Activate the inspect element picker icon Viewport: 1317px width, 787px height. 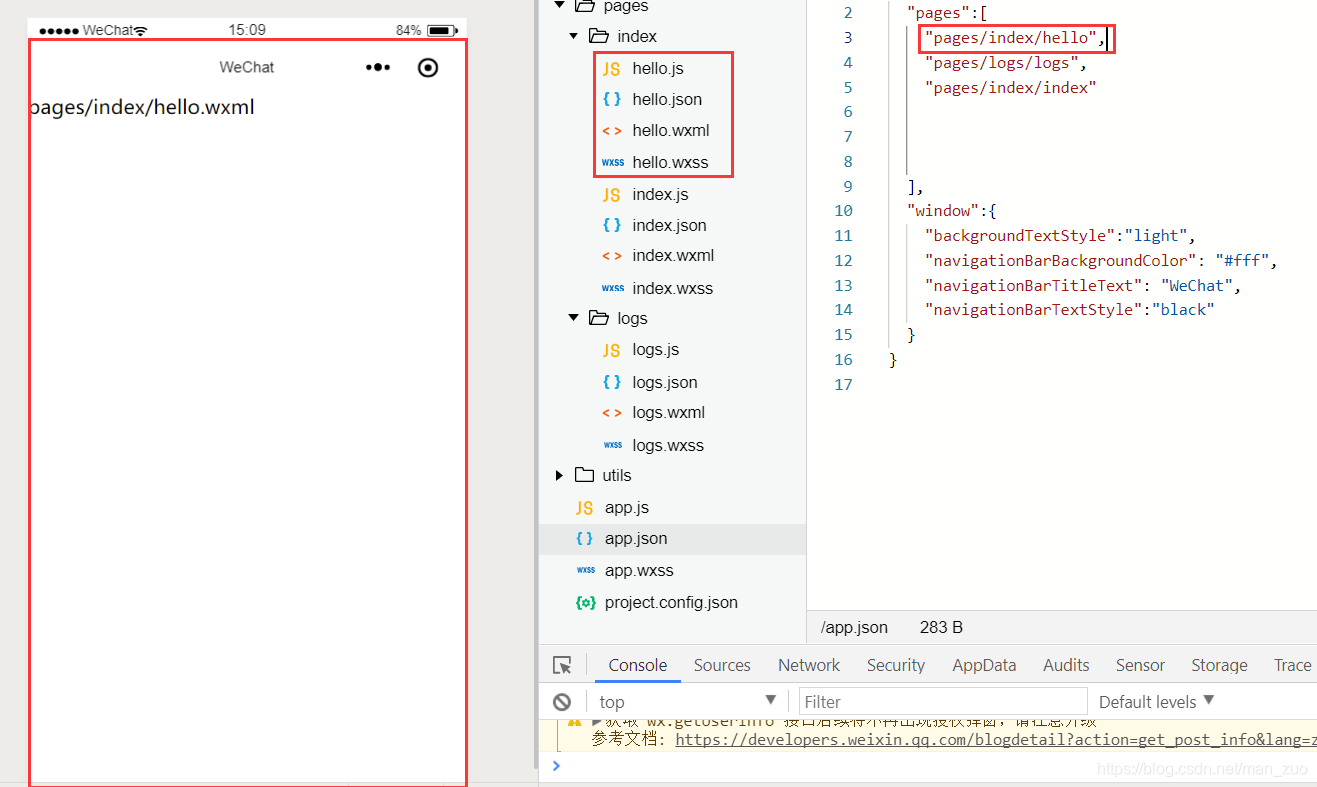(562, 665)
